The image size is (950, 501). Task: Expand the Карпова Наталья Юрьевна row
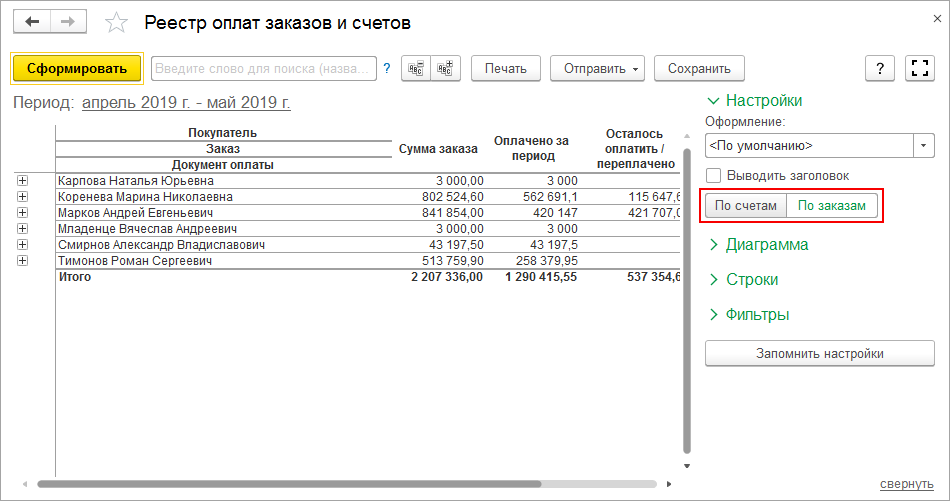(x=22, y=181)
